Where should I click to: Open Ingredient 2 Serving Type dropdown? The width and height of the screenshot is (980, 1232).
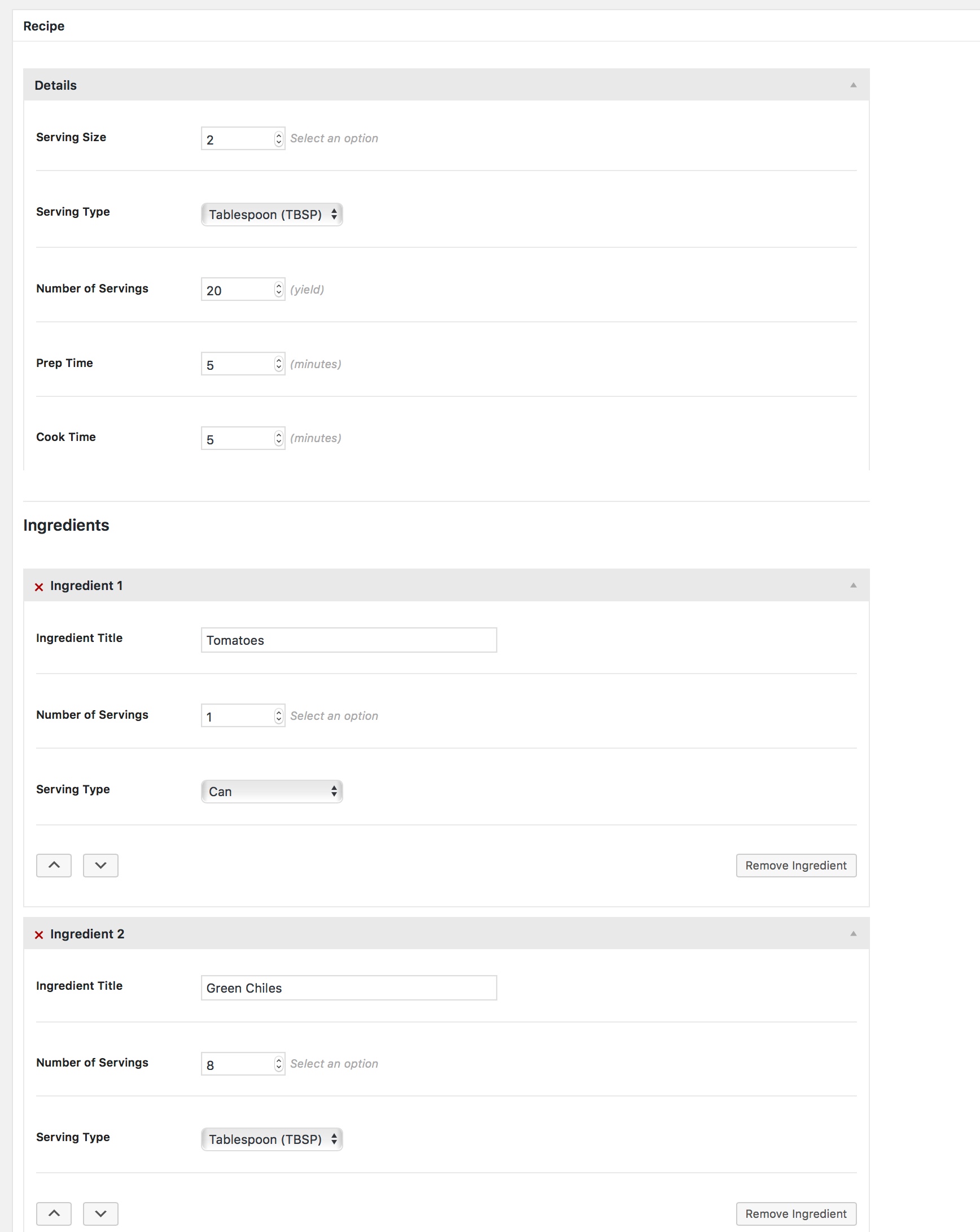tap(272, 1139)
